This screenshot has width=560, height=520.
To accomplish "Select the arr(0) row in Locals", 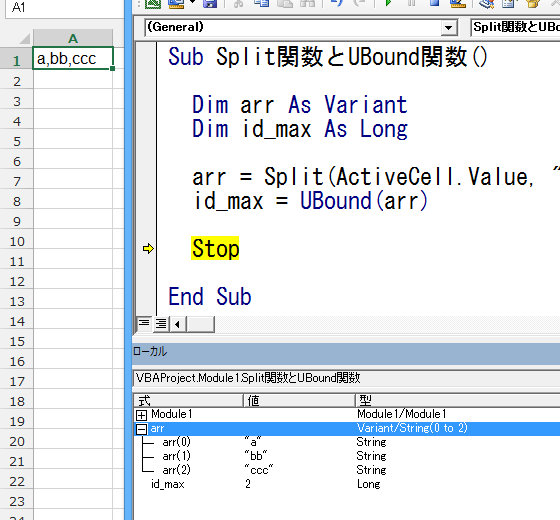I will coord(347,442).
